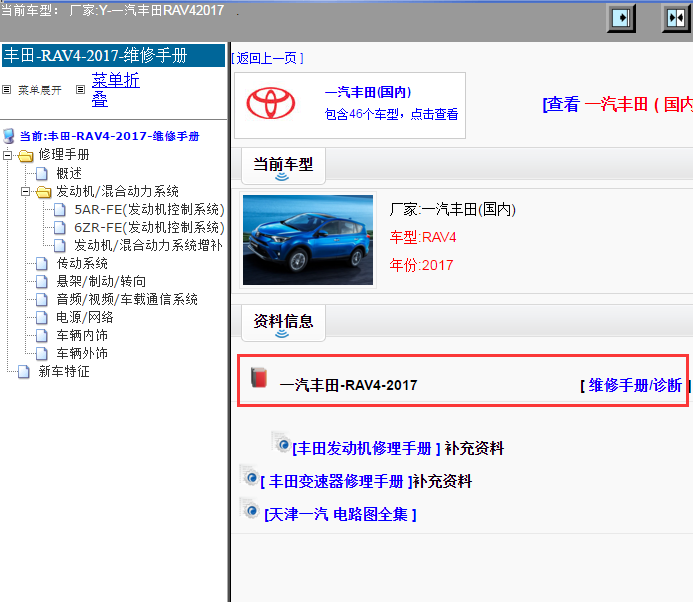Click the gear icon beside 丰田发动机修理手册
This screenshot has width=693, height=602.
click(x=281, y=443)
